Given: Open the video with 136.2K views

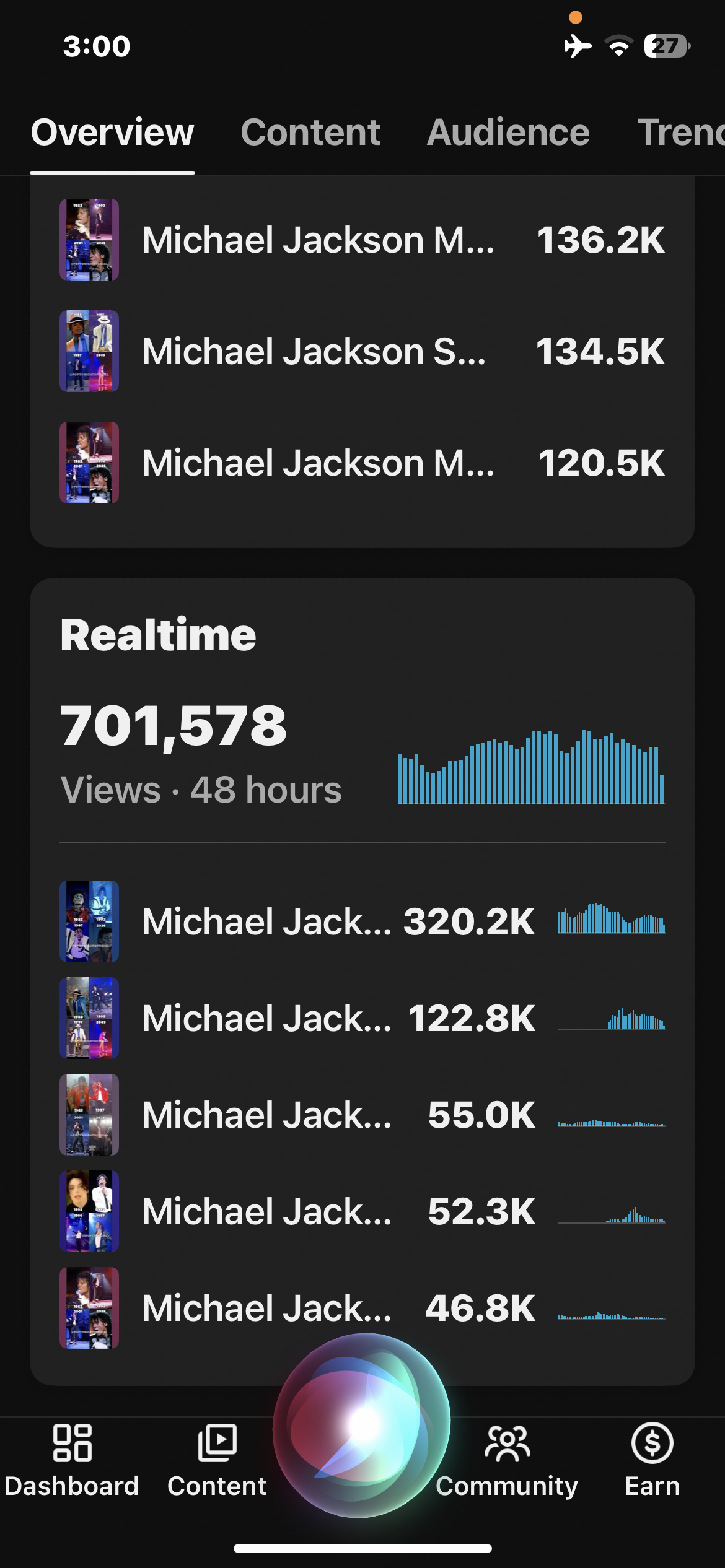Looking at the screenshot, I should coord(362,240).
